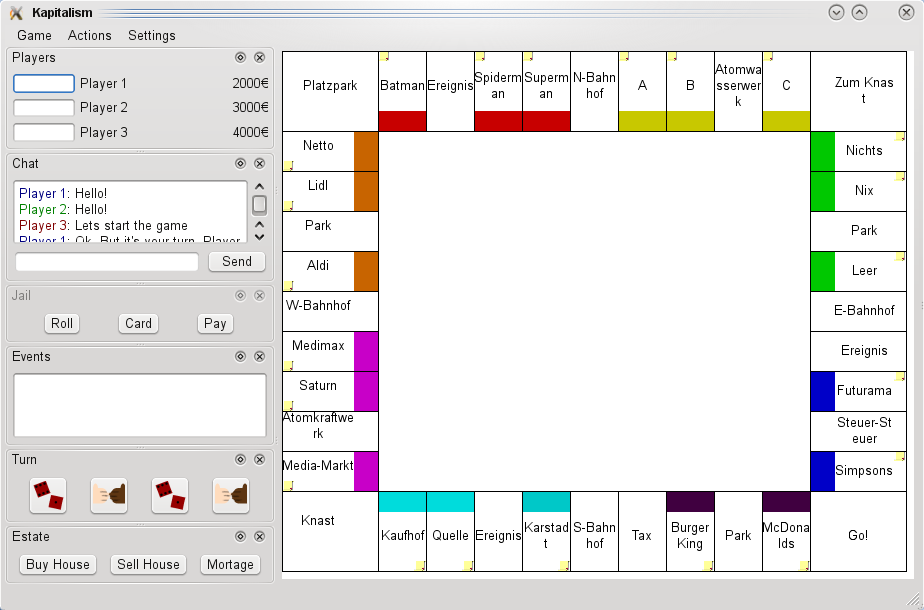Click the yellow note icon on Quelle square
Image resolution: width=924 pixels, height=610 pixels.
[x=468, y=566]
